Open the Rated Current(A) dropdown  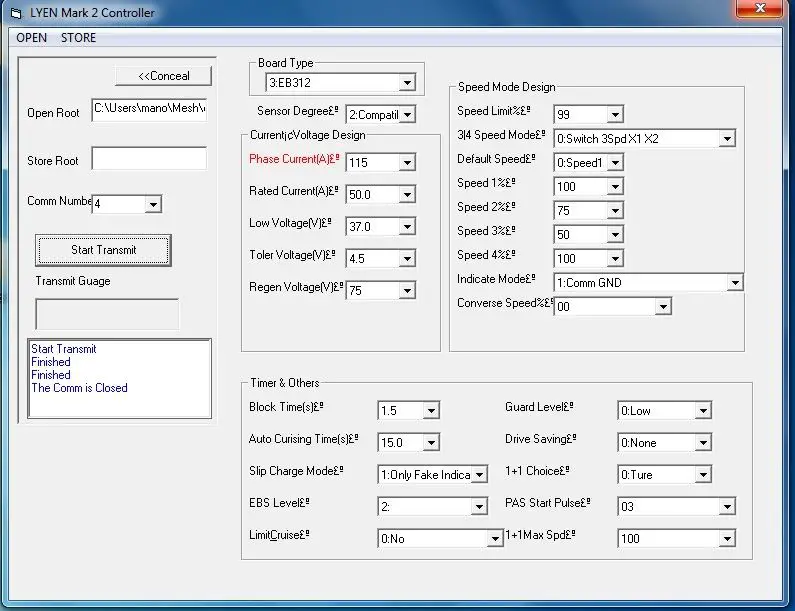tap(407, 195)
